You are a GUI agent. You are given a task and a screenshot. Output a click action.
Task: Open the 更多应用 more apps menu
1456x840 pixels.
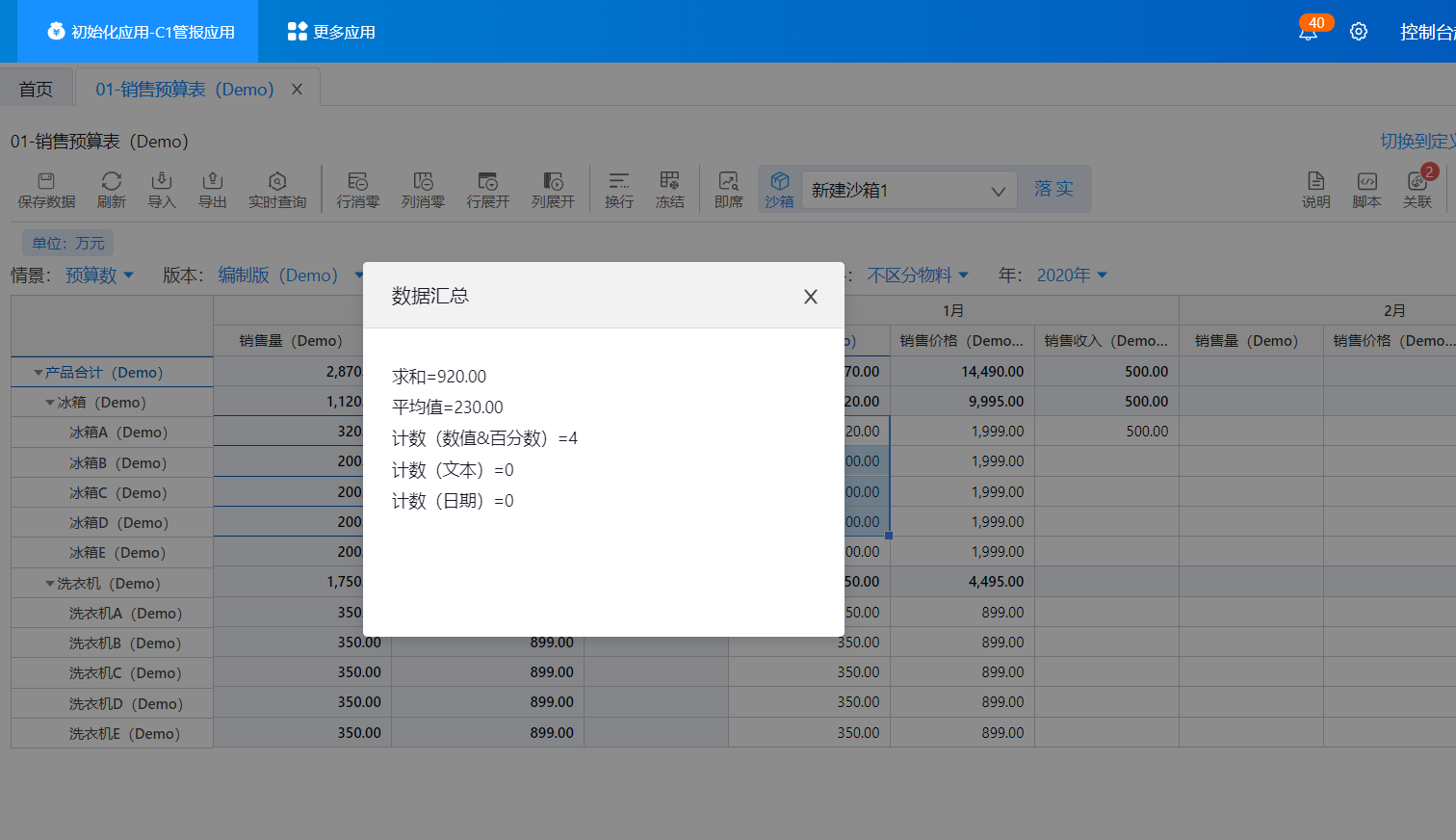pyautogui.click(x=331, y=32)
